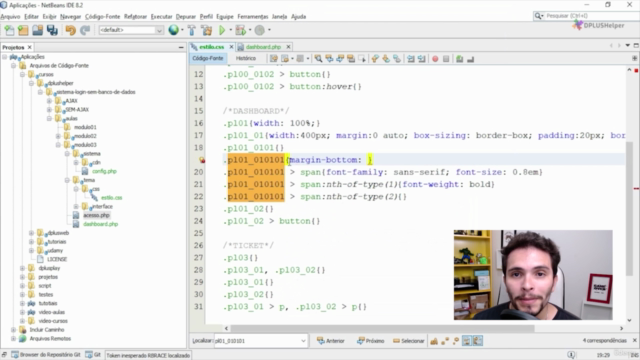Image resolution: width=640 pixels, height=360 pixels.
Task: Open the Ferramentas menu
Action: (x=253, y=17)
